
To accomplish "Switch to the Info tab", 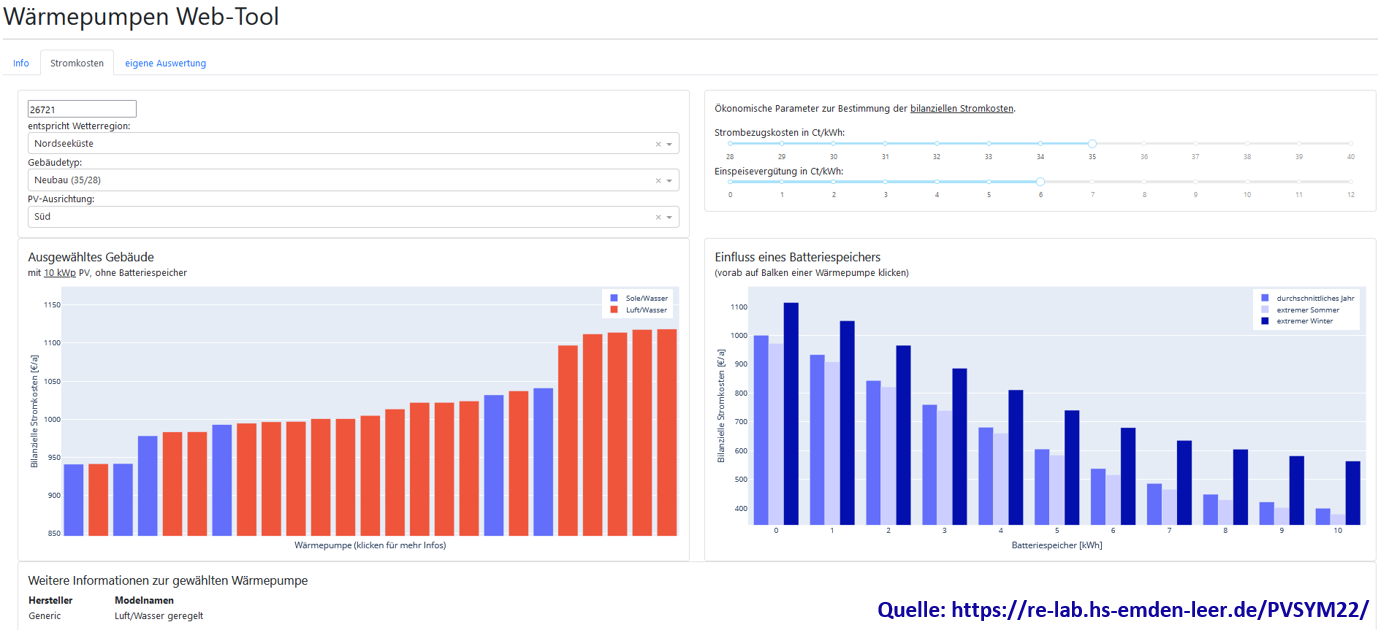I will tap(21, 63).
